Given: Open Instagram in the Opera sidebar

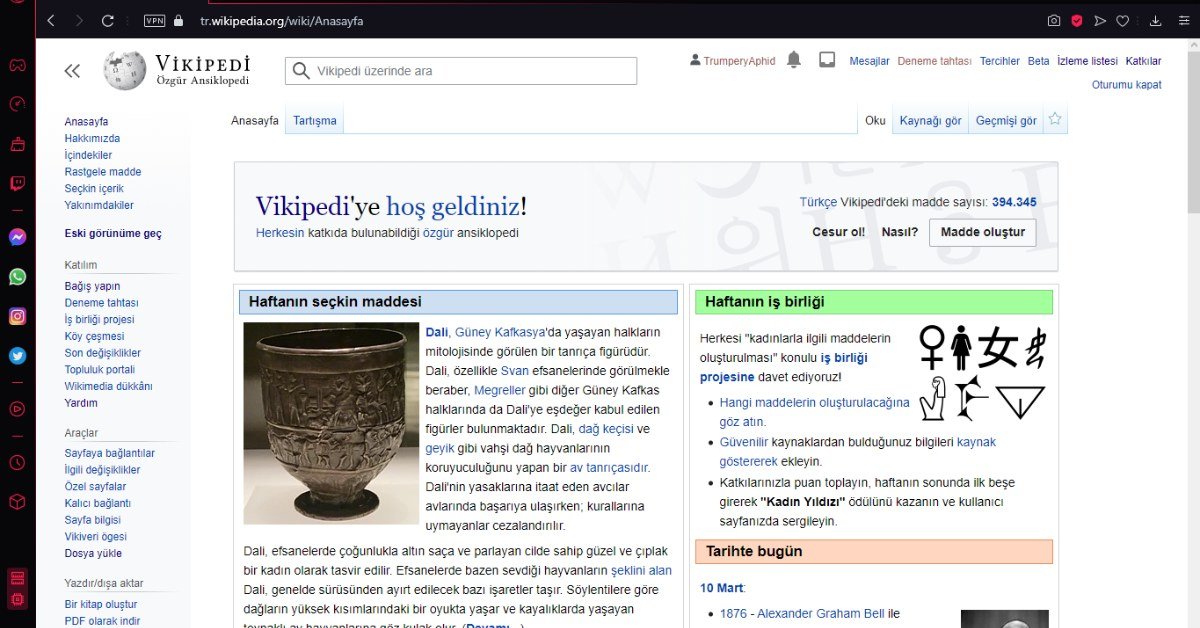Looking at the screenshot, I should tap(17, 316).
